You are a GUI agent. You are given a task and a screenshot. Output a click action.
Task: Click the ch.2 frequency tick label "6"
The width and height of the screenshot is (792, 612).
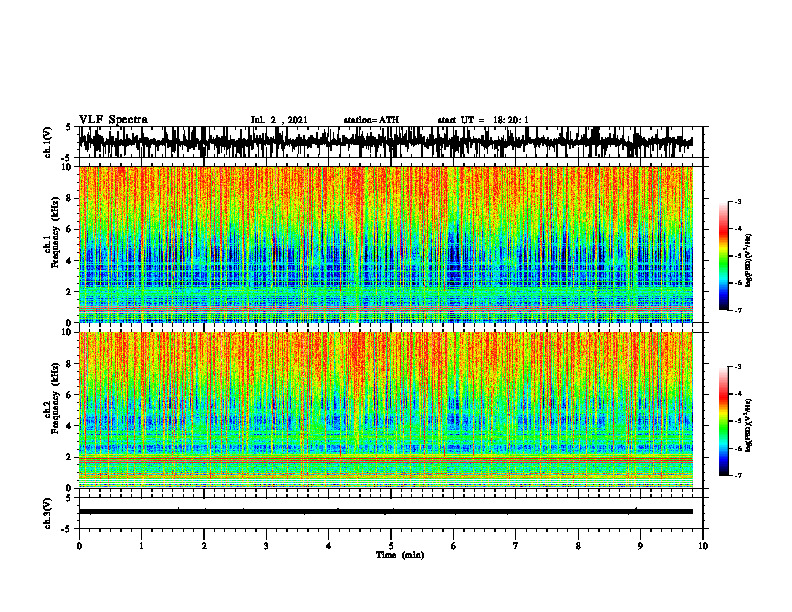click(70, 395)
